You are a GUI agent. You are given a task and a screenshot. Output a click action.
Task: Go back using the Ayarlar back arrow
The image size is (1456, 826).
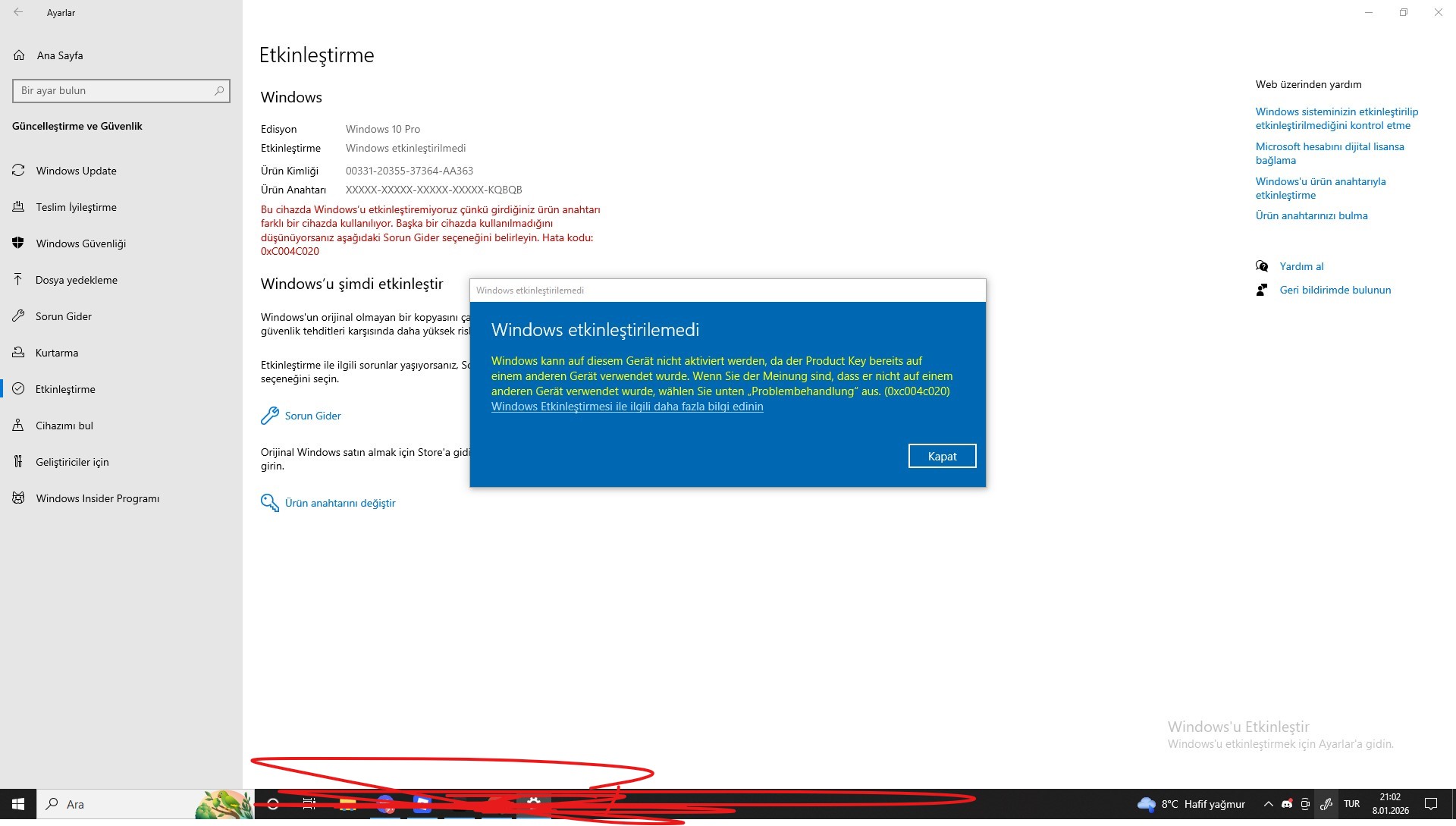click(x=18, y=12)
